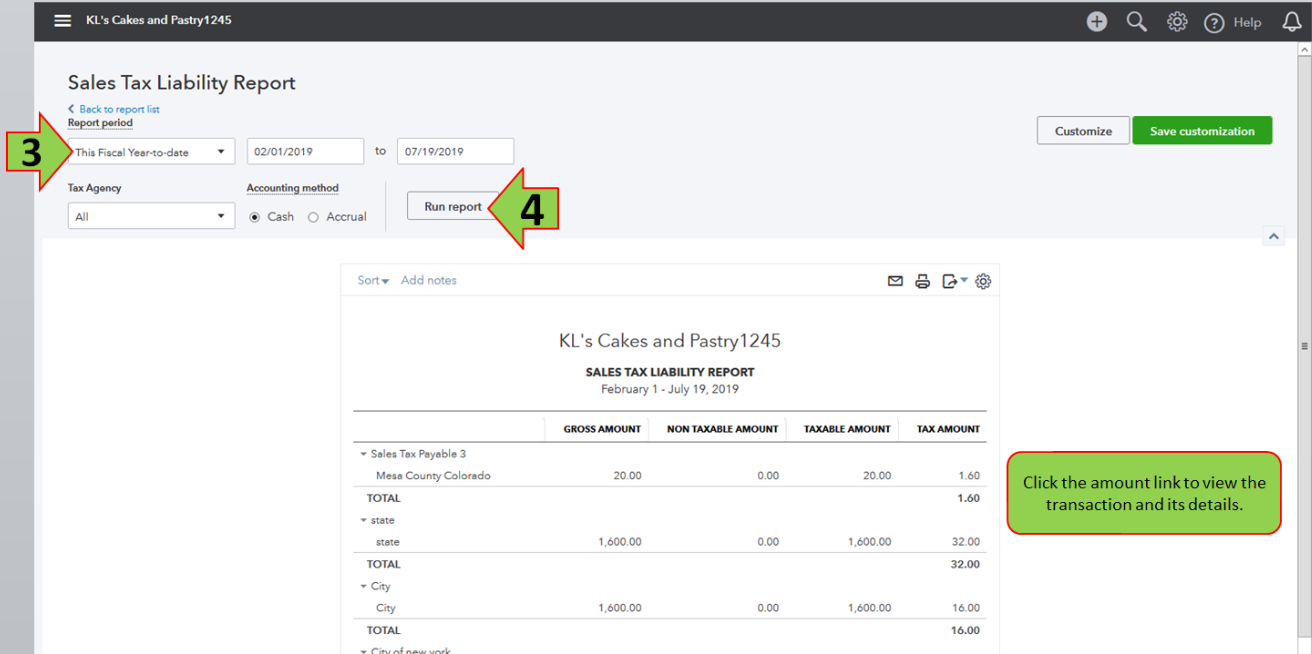1312x654 pixels.
Task: Open the Sort dropdown
Action: pos(373,281)
